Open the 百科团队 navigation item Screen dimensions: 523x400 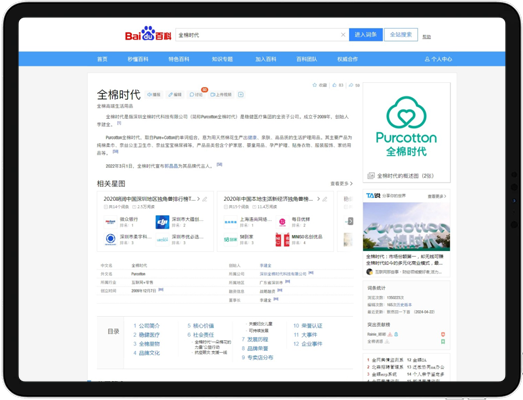(x=307, y=59)
